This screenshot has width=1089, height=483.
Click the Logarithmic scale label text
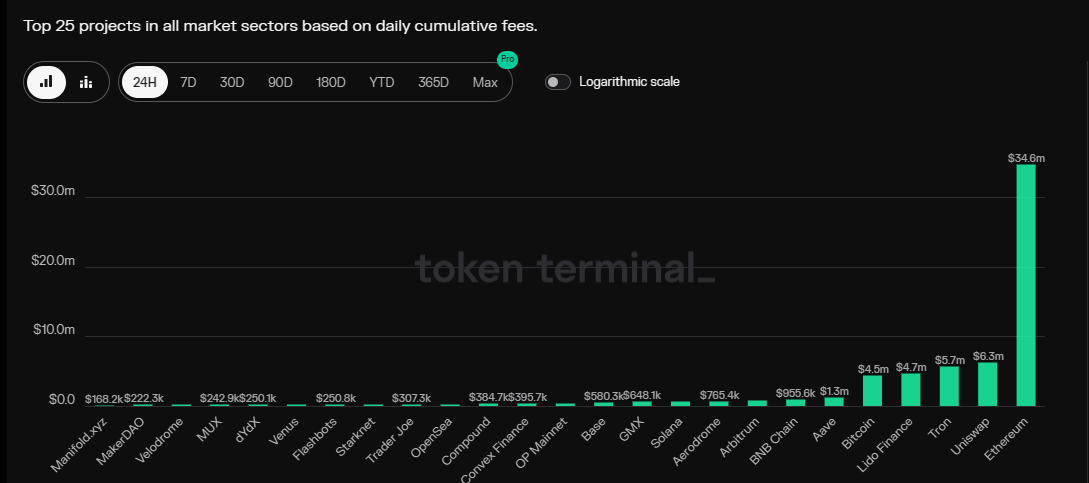pyautogui.click(x=629, y=82)
